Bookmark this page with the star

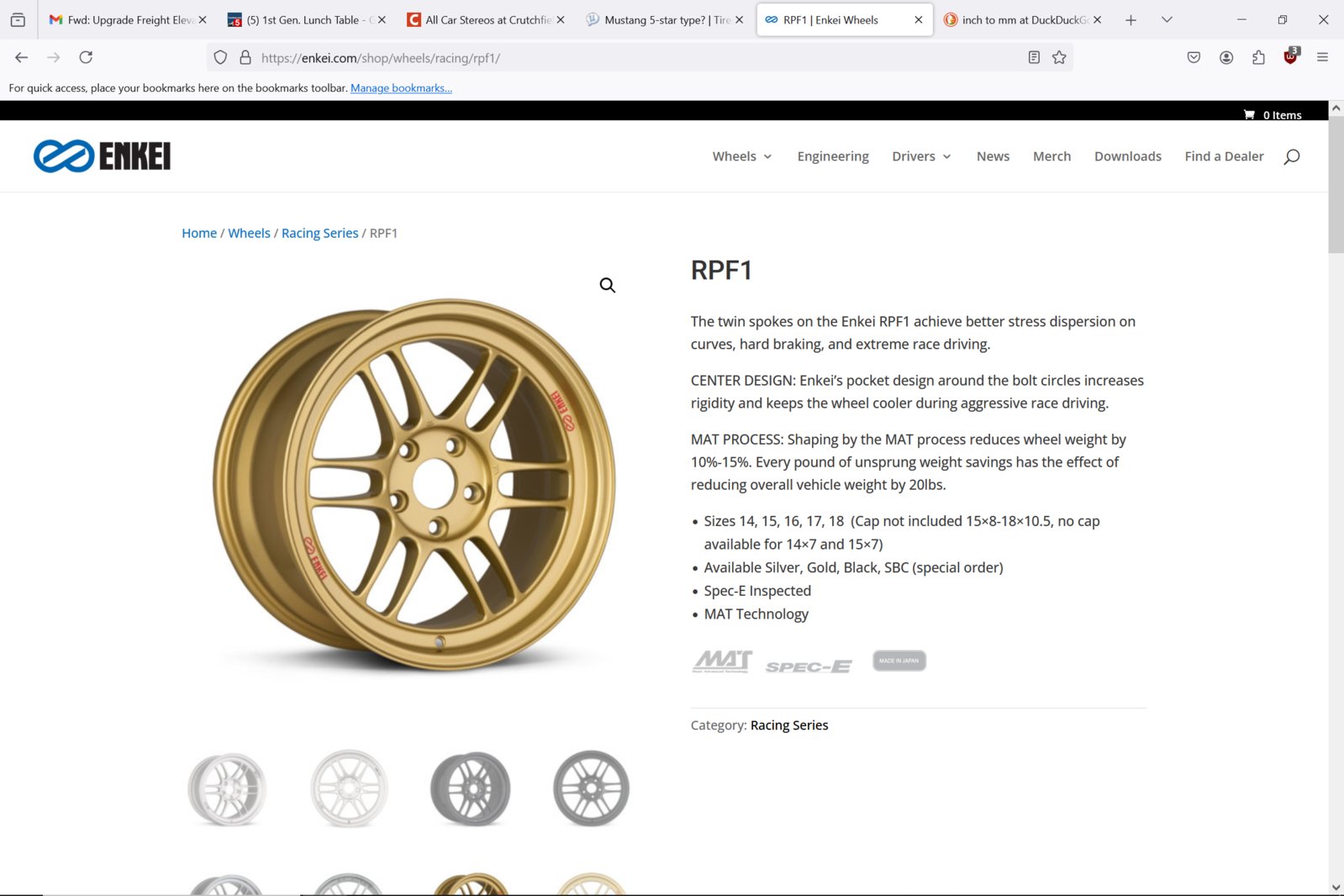coord(1059,57)
